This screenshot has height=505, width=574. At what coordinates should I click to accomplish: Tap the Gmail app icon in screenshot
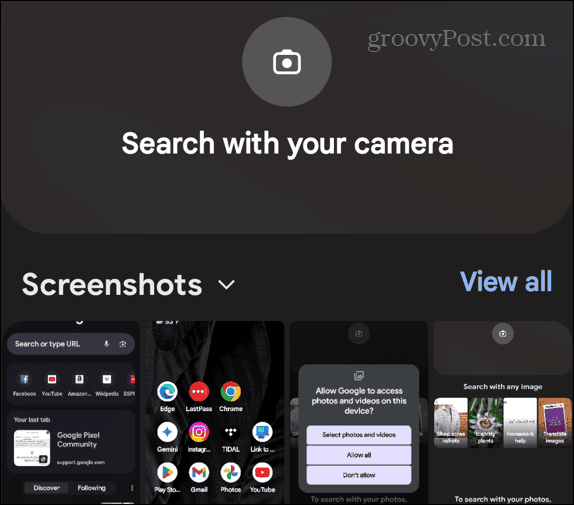click(x=199, y=472)
